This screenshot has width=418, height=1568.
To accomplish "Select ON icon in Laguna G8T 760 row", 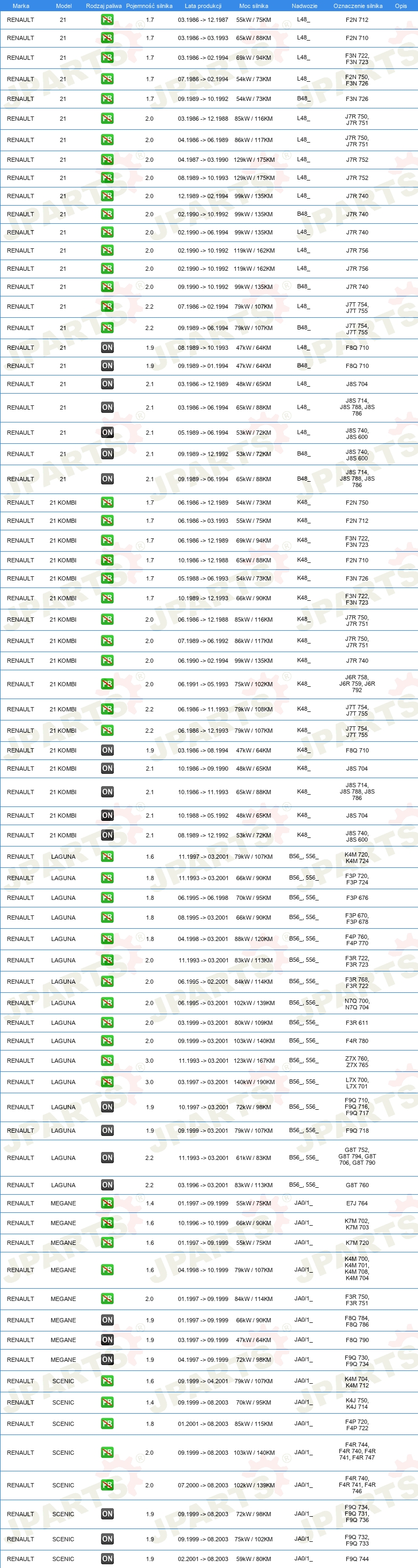I will (107, 1185).
